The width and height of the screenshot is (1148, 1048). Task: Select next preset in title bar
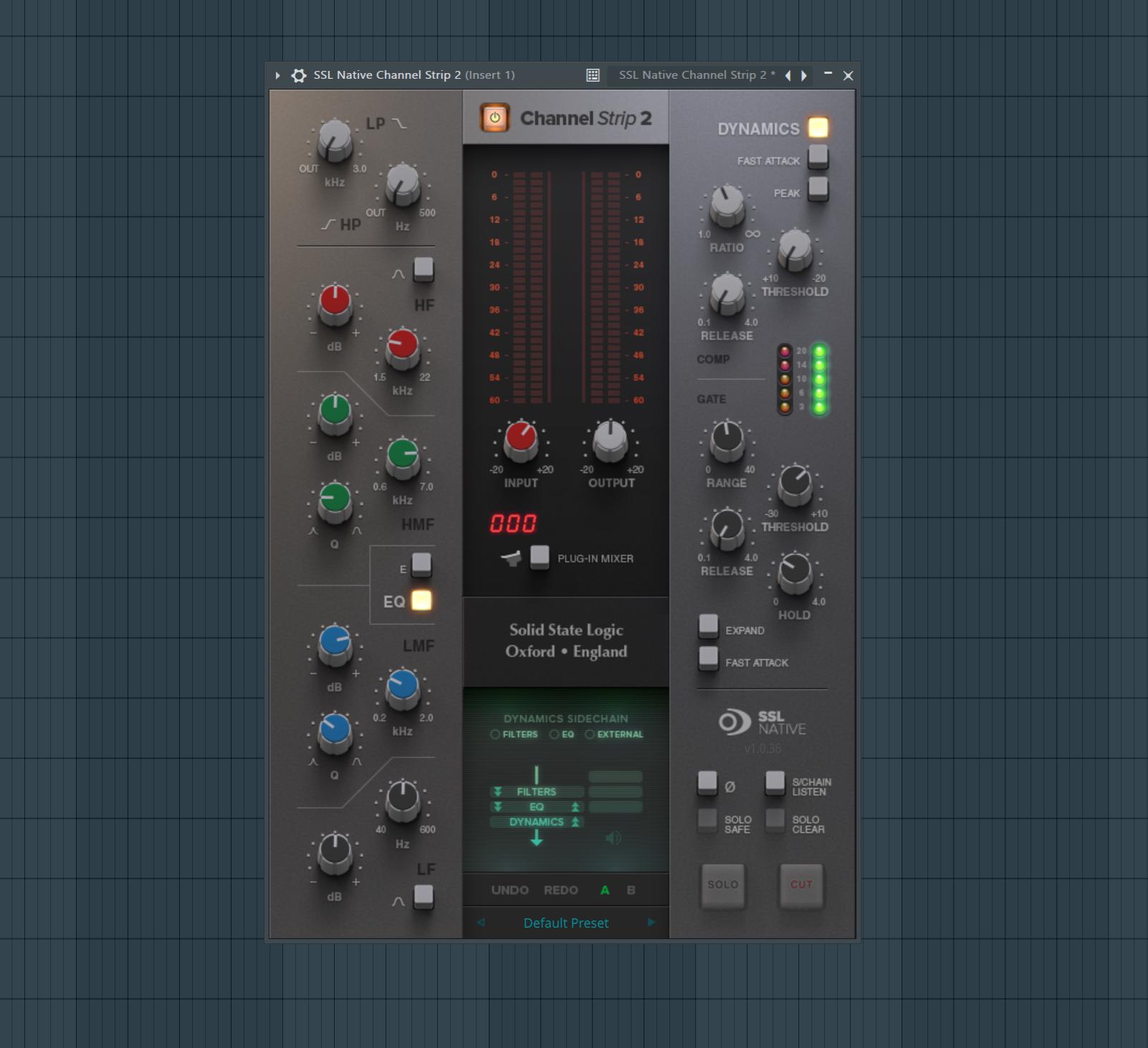(804, 75)
